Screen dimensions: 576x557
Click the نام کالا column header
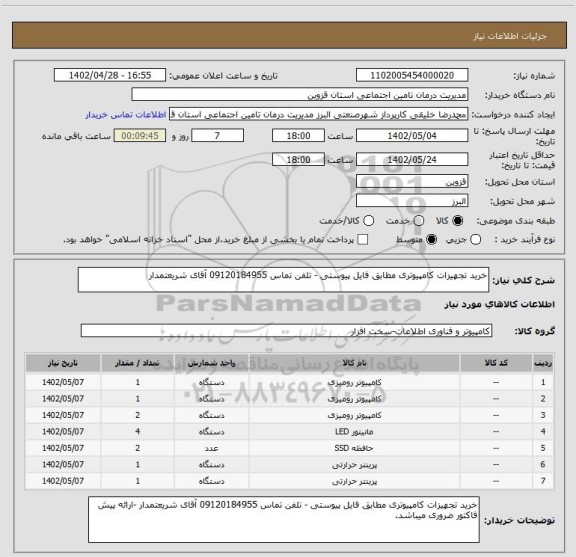click(354, 363)
